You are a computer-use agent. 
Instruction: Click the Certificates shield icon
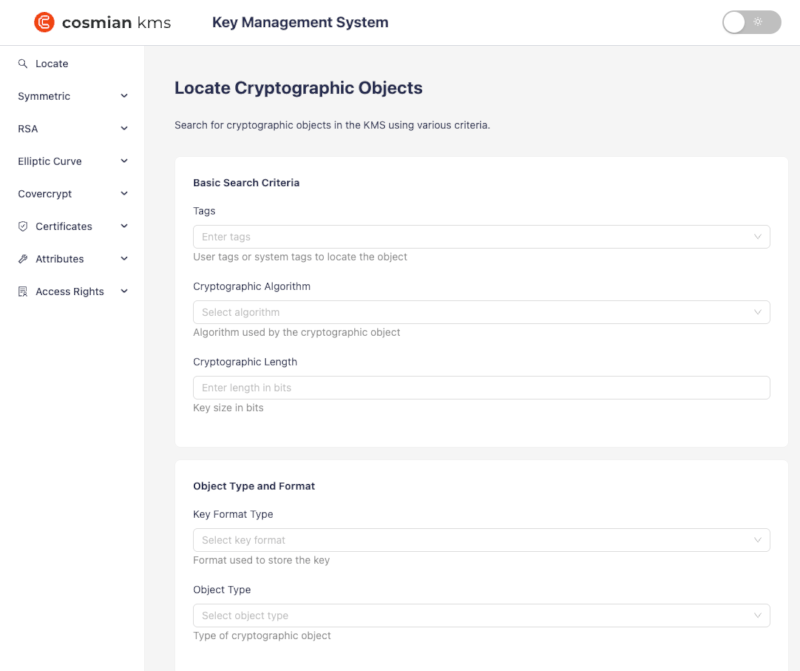[x=23, y=227]
